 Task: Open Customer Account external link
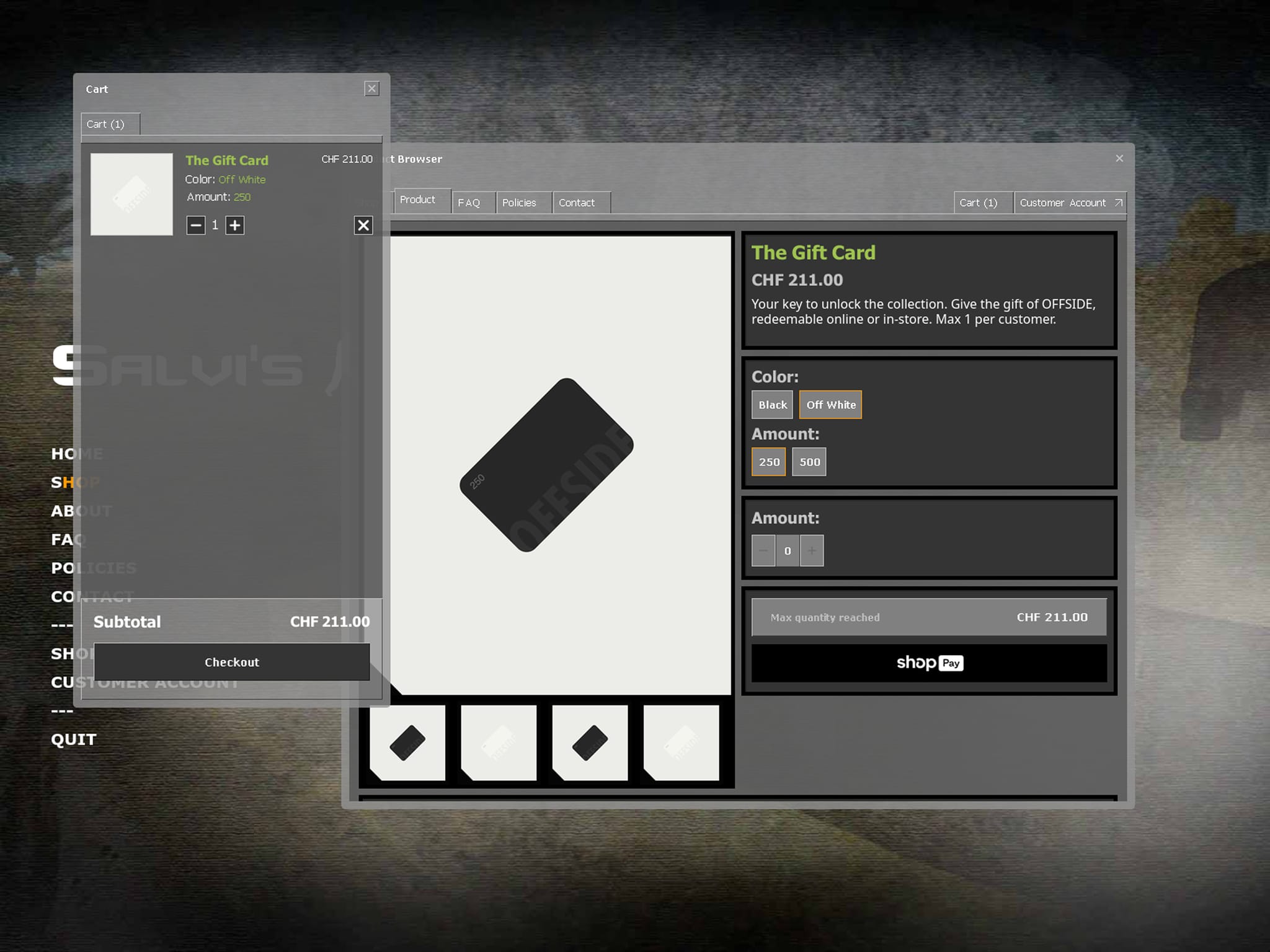pyautogui.click(x=1070, y=203)
